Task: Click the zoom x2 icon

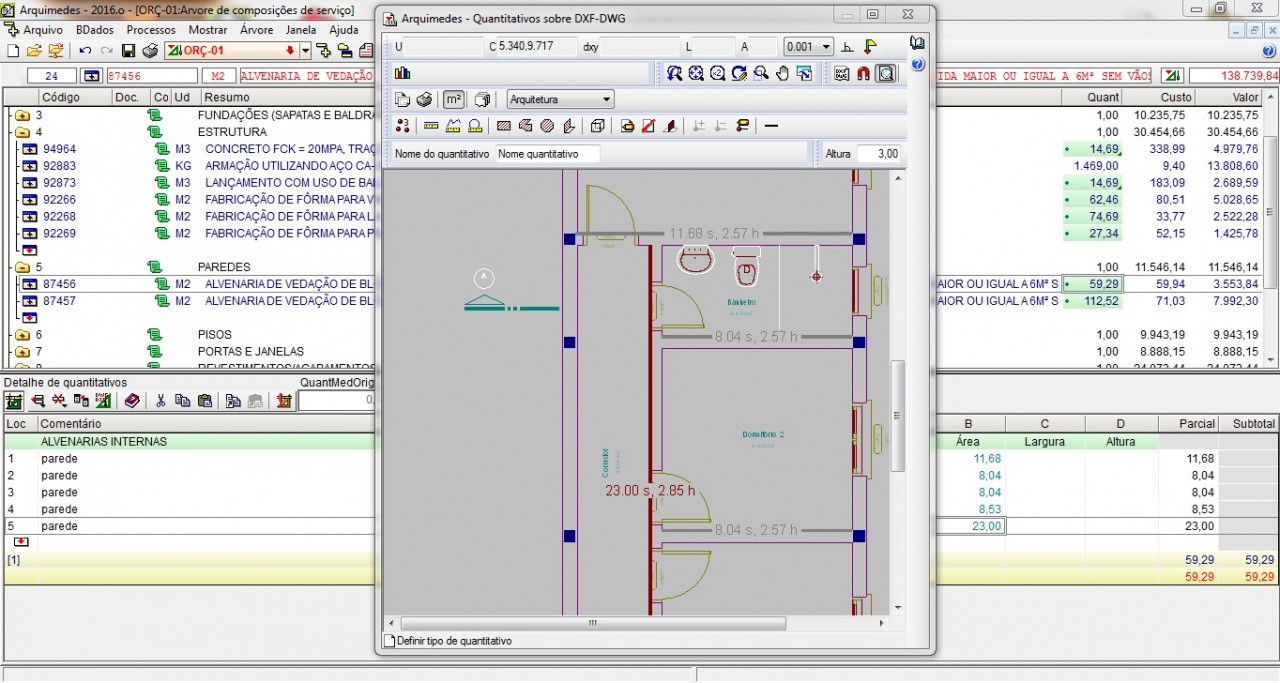Action: (718, 73)
